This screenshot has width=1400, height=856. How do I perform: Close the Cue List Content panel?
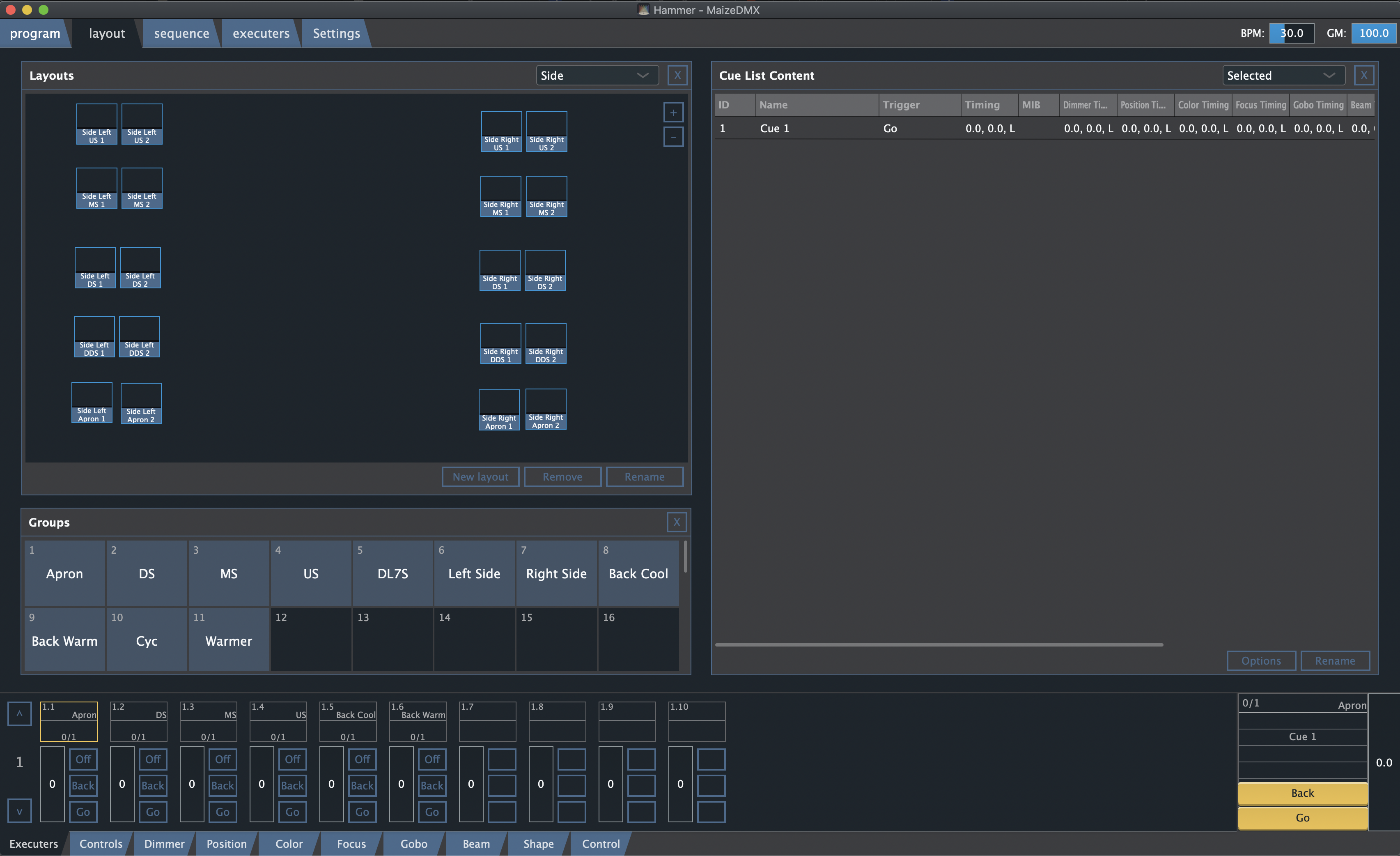1363,76
